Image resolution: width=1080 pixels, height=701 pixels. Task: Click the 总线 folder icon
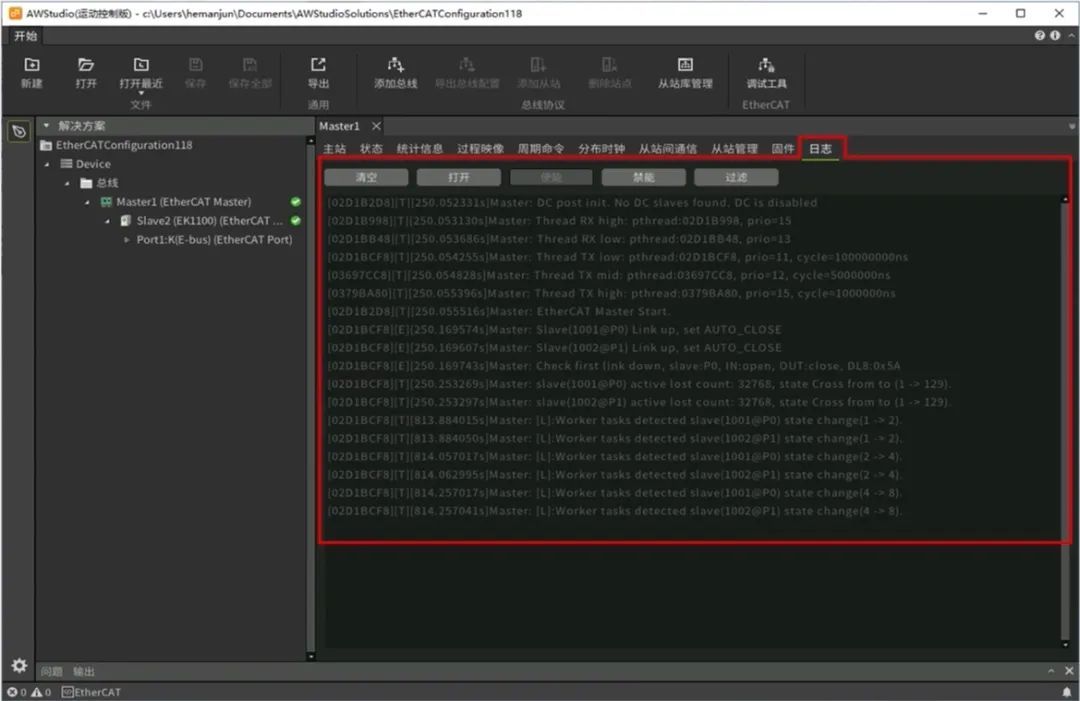pyautogui.click(x=86, y=183)
